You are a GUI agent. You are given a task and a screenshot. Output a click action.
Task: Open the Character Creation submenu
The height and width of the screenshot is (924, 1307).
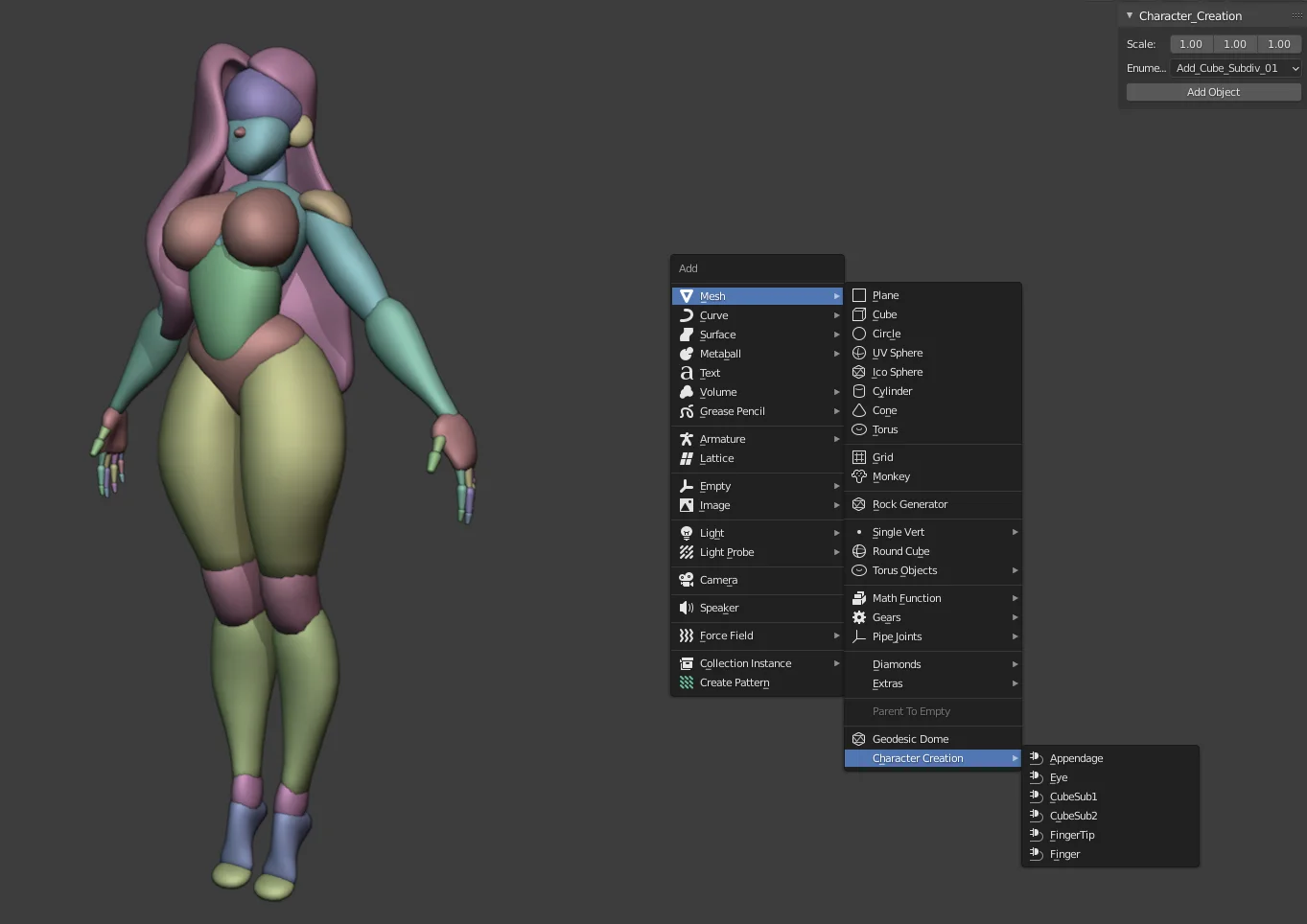click(x=916, y=757)
